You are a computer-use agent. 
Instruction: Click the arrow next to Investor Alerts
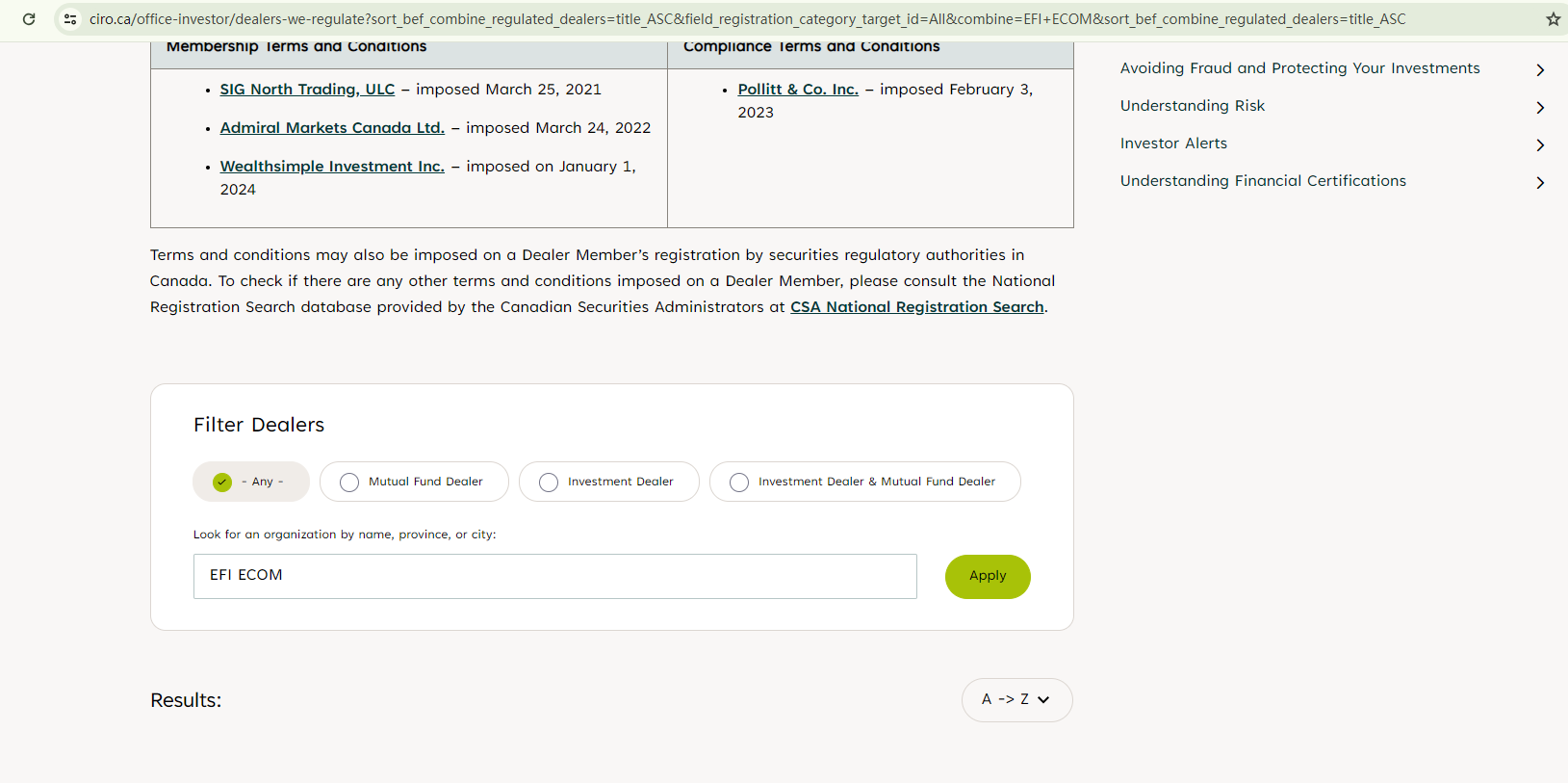pyautogui.click(x=1540, y=145)
